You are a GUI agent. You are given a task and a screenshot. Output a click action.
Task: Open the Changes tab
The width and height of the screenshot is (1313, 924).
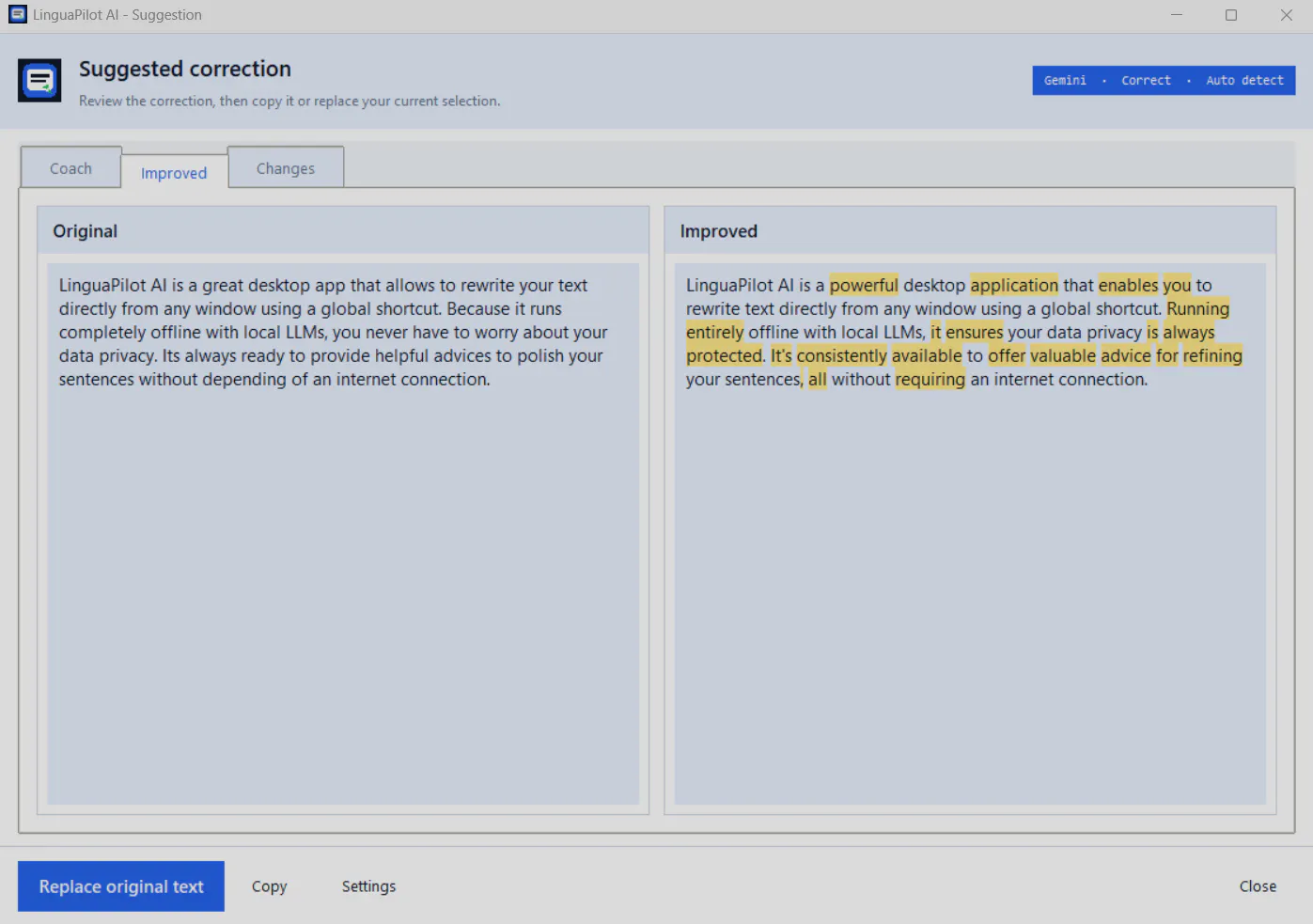(x=286, y=167)
